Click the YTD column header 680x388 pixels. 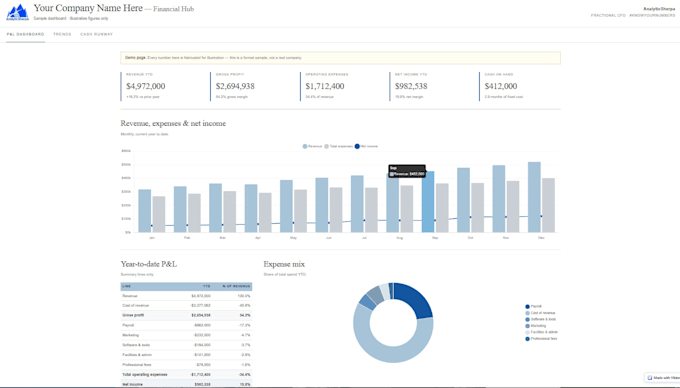click(206, 287)
